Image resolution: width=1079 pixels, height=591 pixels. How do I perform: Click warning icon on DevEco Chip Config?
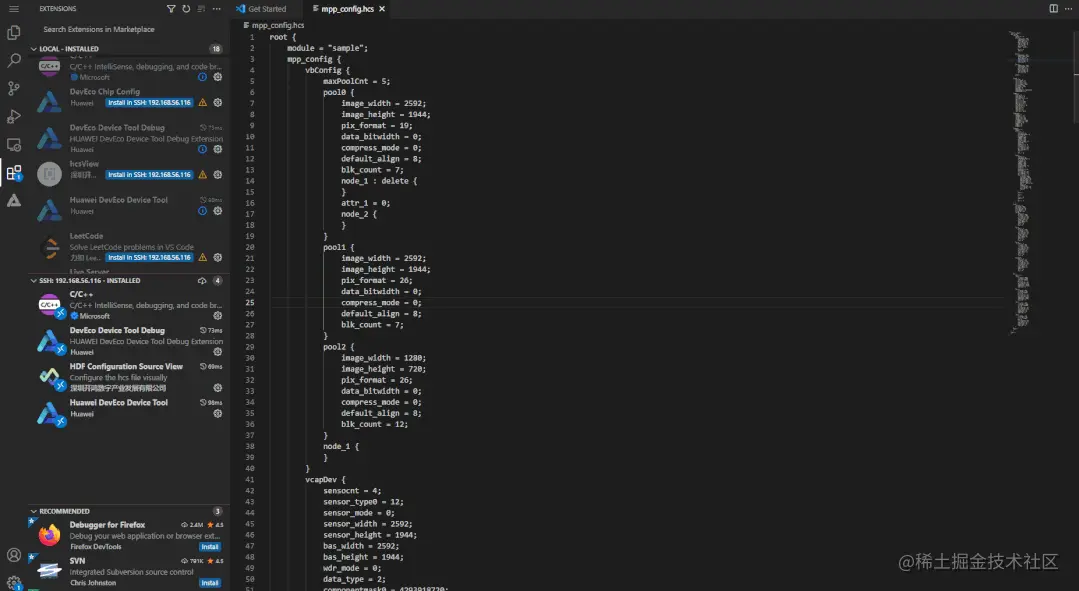(202, 103)
